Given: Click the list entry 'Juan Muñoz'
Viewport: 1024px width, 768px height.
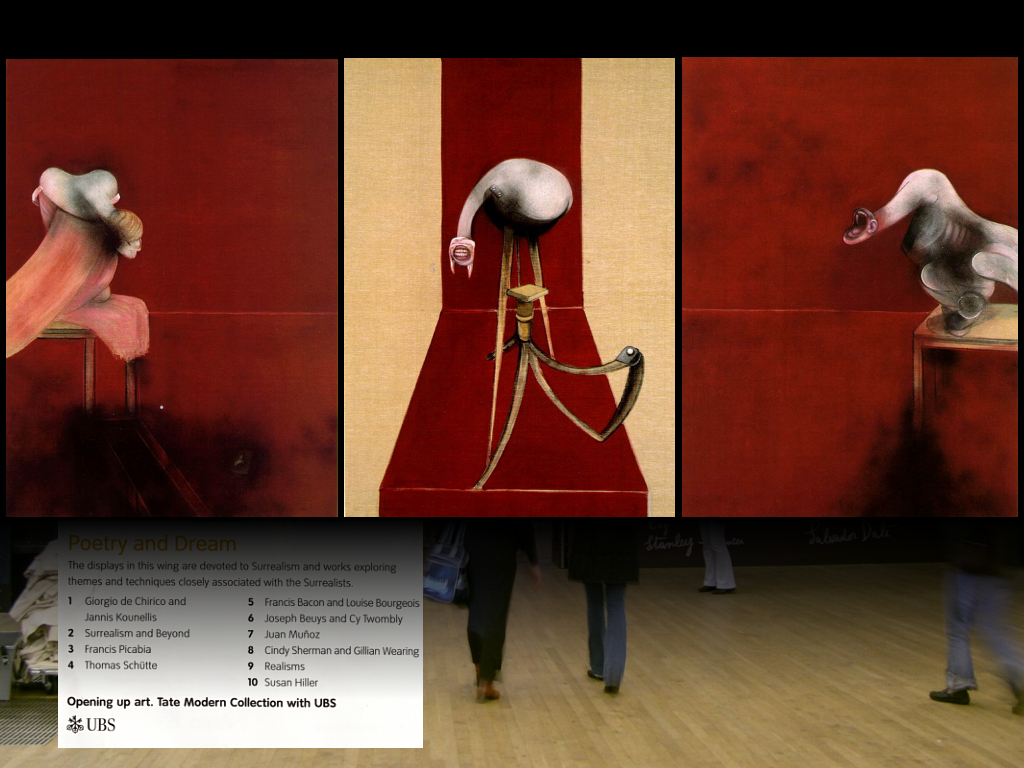Looking at the screenshot, I should point(292,634).
